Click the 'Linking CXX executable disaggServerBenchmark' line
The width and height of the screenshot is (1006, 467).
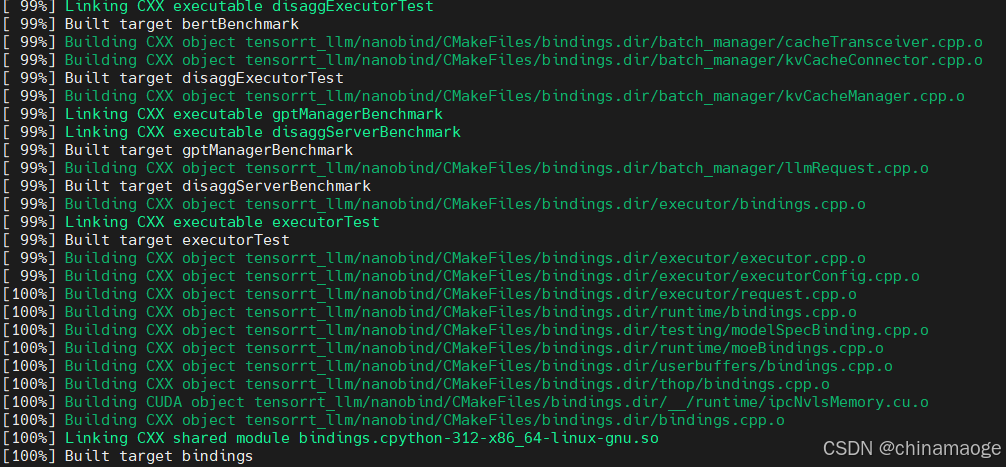tap(232, 132)
